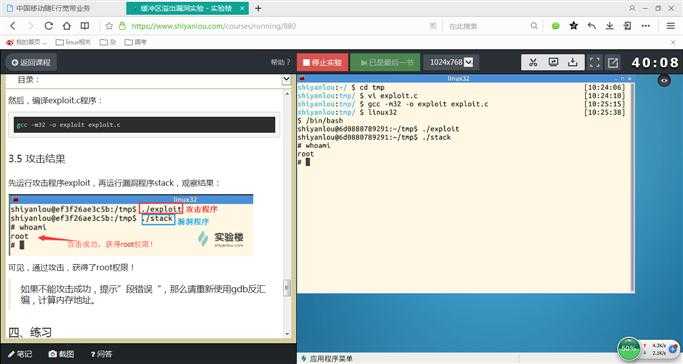Click the attack result screenshot in tutorial

point(131,225)
